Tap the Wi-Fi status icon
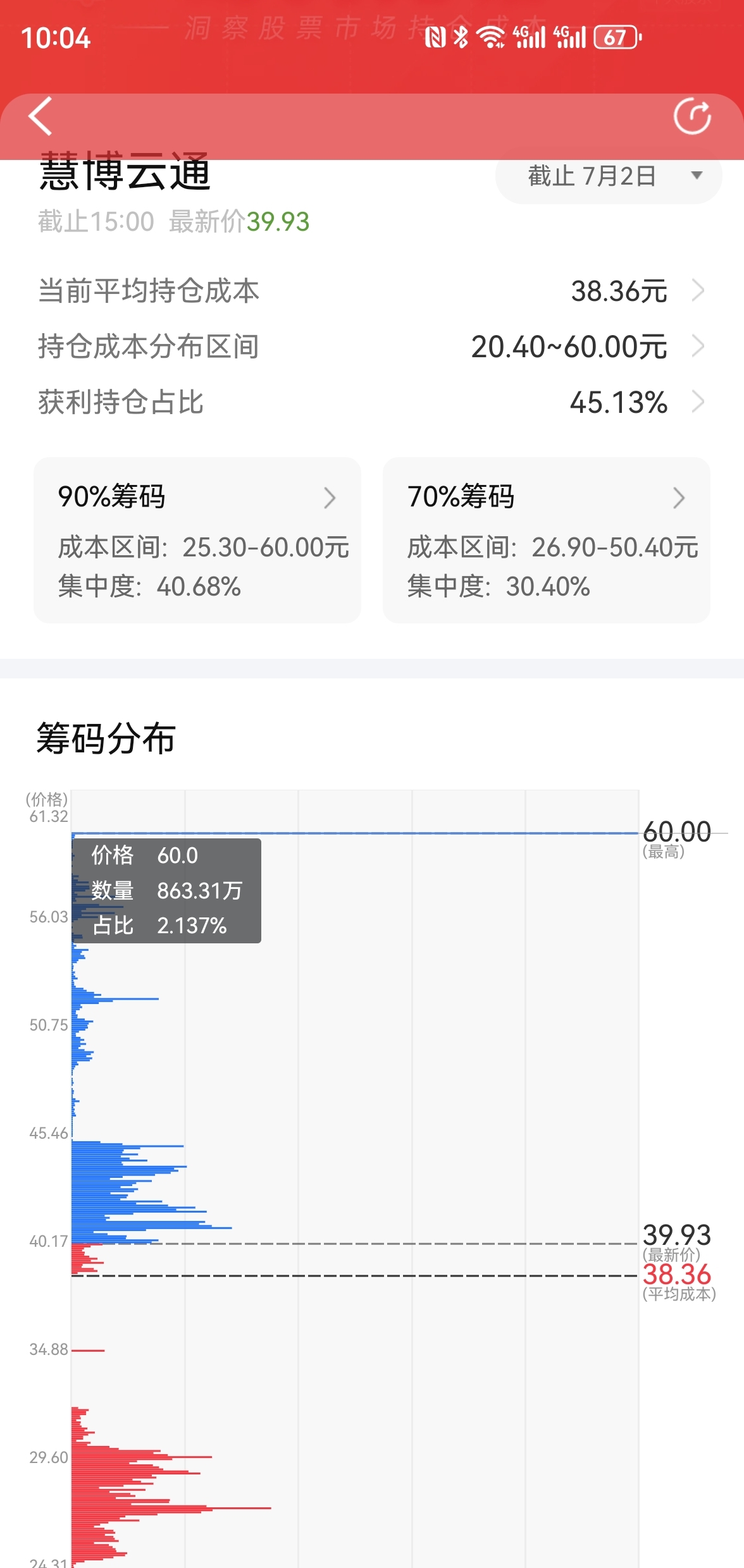744x1568 pixels. click(x=490, y=37)
